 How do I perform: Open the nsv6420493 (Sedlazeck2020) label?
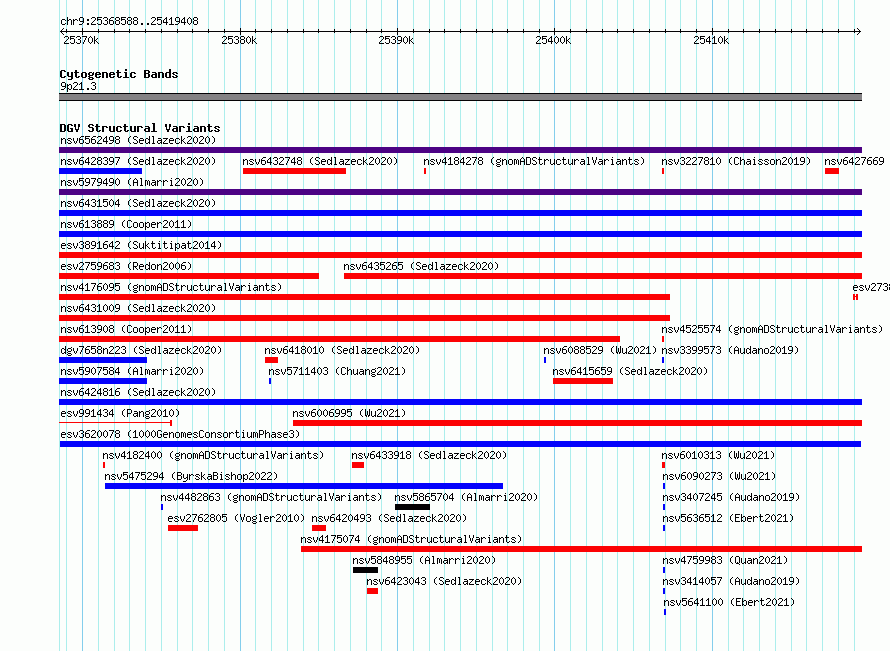tap(389, 518)
